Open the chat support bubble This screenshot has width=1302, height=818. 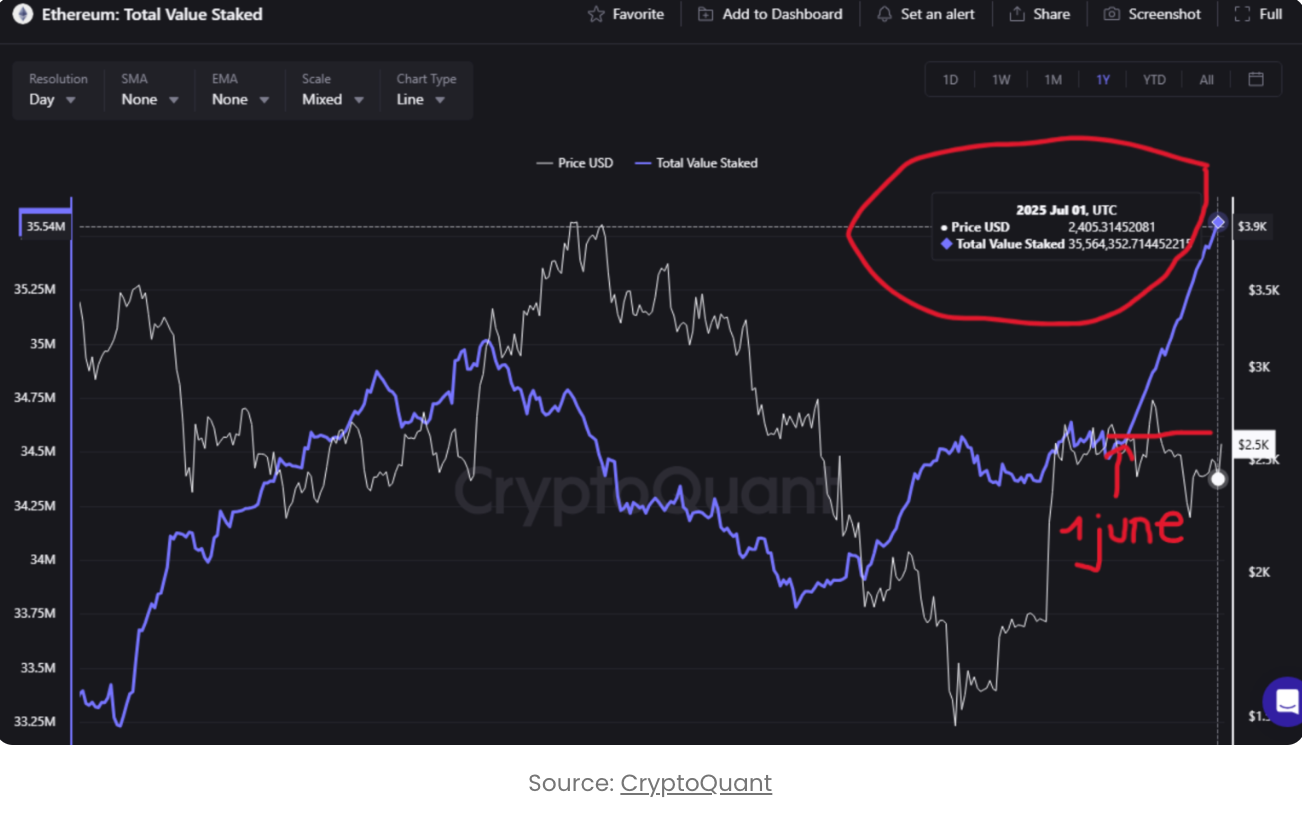point(1284,700)
